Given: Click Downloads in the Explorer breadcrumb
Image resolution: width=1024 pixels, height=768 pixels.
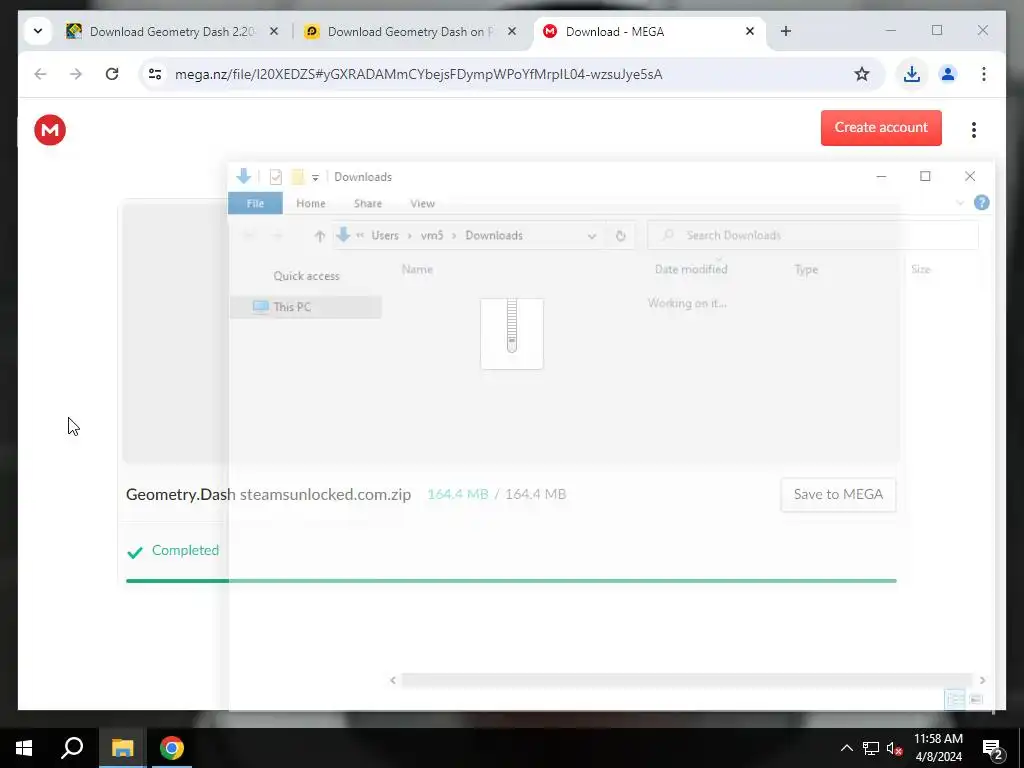Looking at the screenshot, I should coord(494,235).
